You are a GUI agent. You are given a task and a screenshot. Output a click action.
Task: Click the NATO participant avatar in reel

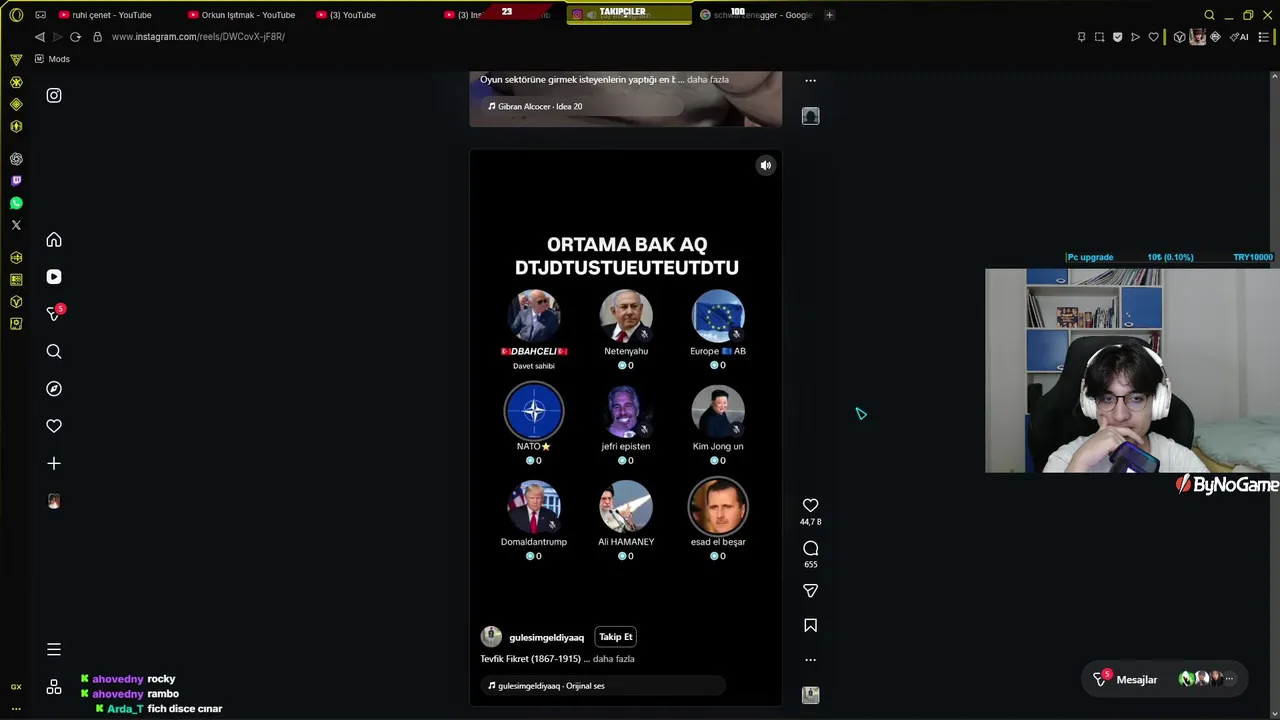[534, 411]
